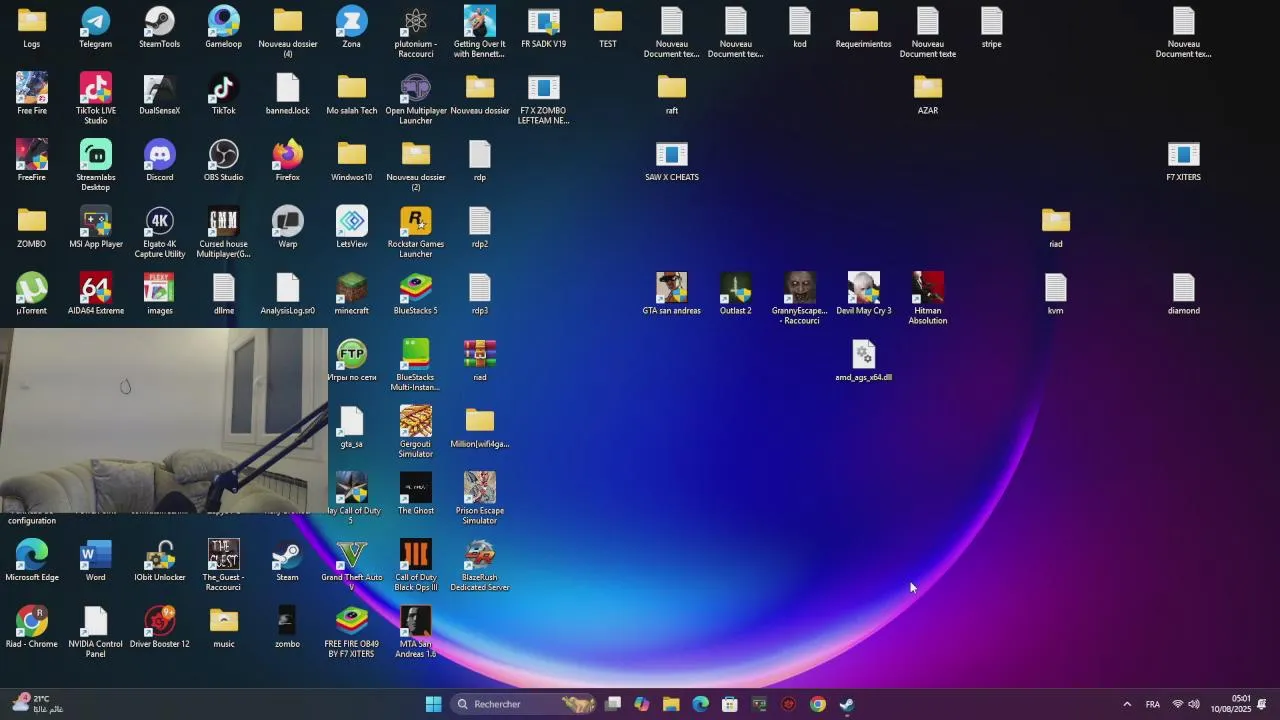Select the Requerimientos folder
The height and width of the screenshot is (720, 1280).
[x=864, y=27]
